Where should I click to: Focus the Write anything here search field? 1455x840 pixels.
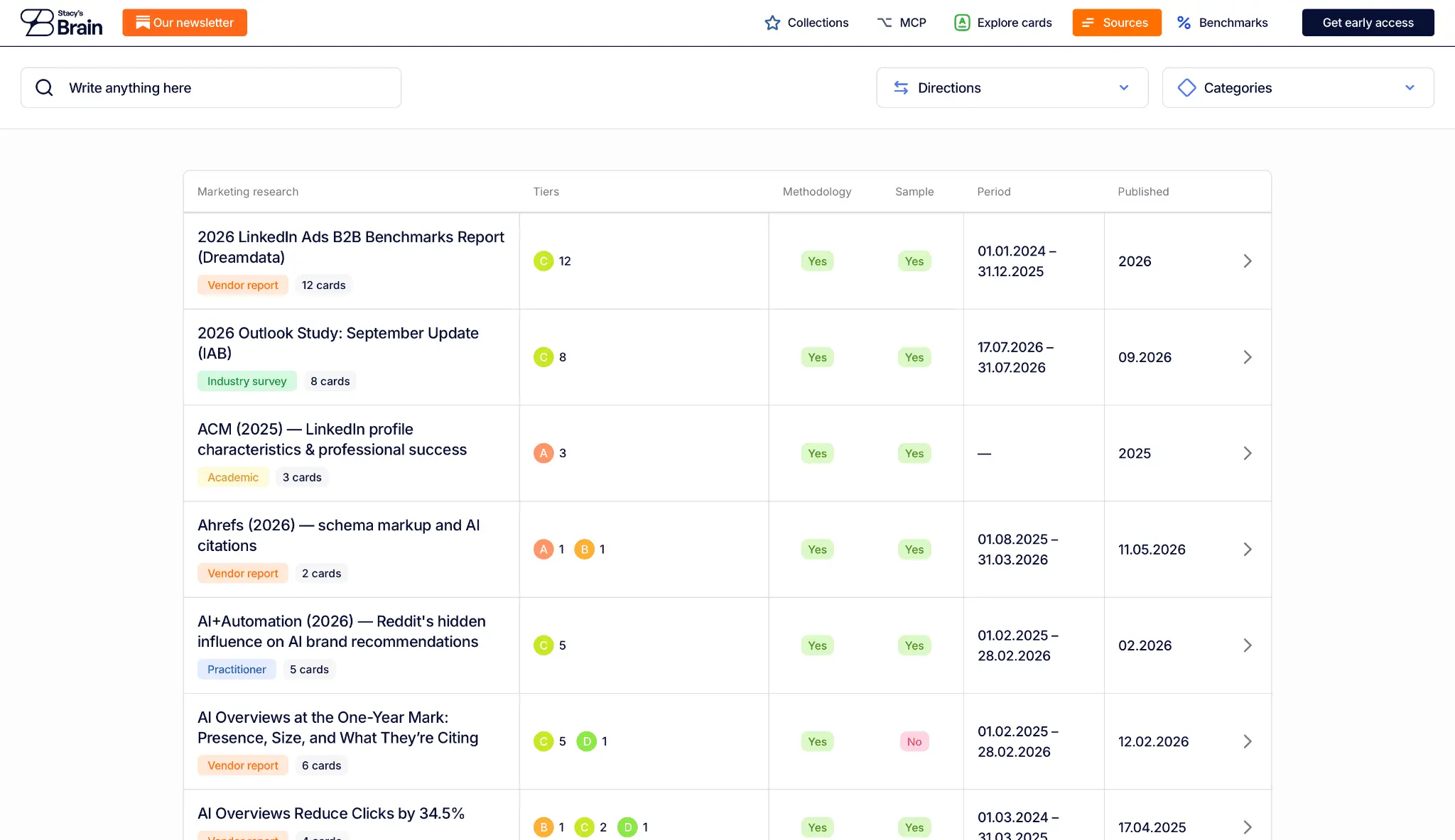click(211, 87)
